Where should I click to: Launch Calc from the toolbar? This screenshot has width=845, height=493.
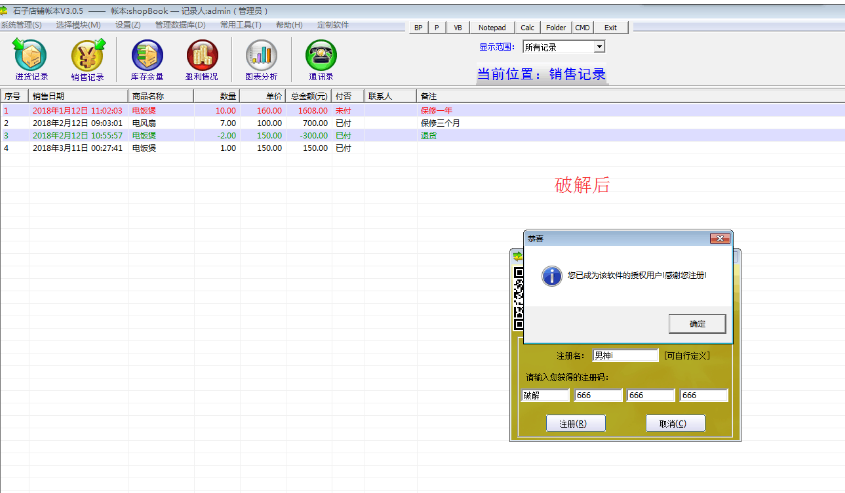pyautogui.click(x=527, y=27)
